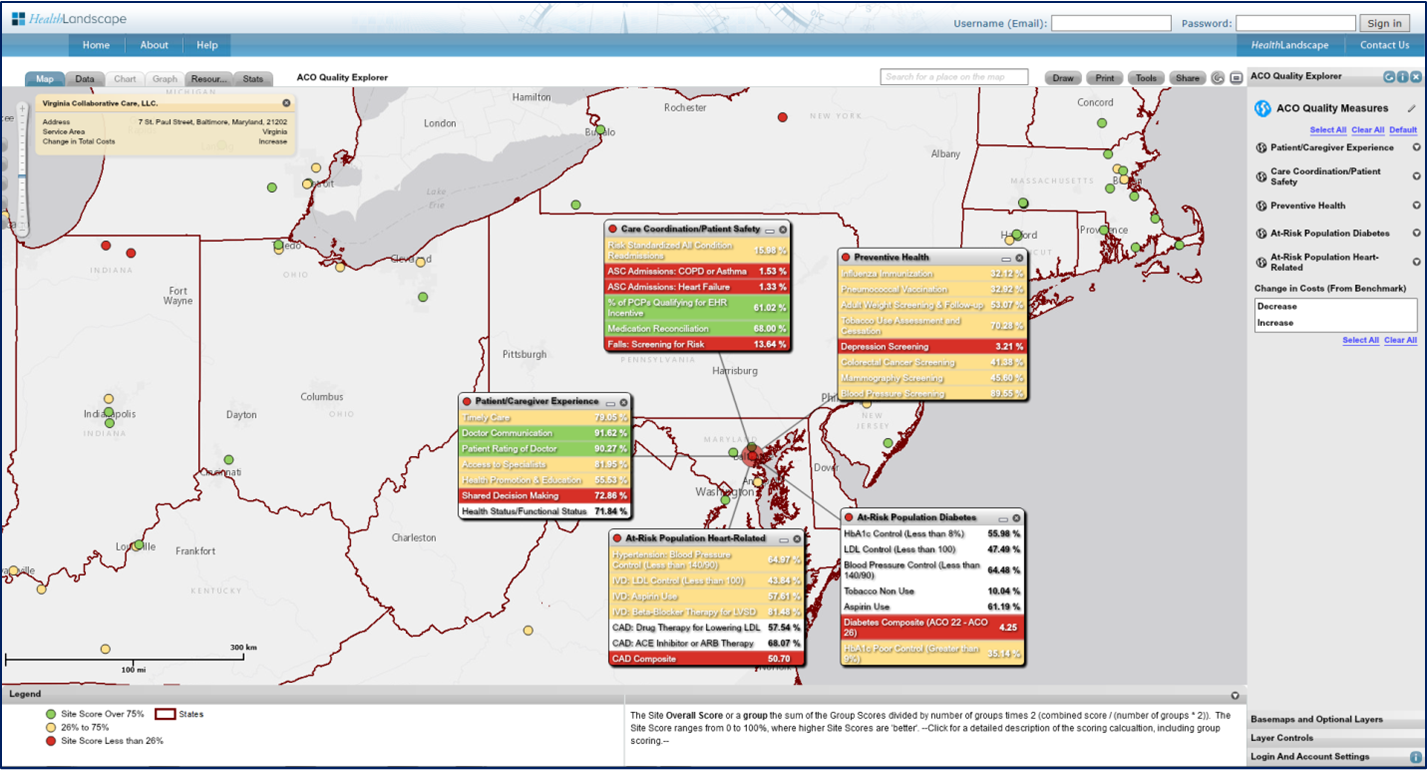Viewport: 1427px width, 770px height.
Task: Open the info icon on the ACO Quality Explorer panel
Action: pyautogui.click(x=1403, y=76)
